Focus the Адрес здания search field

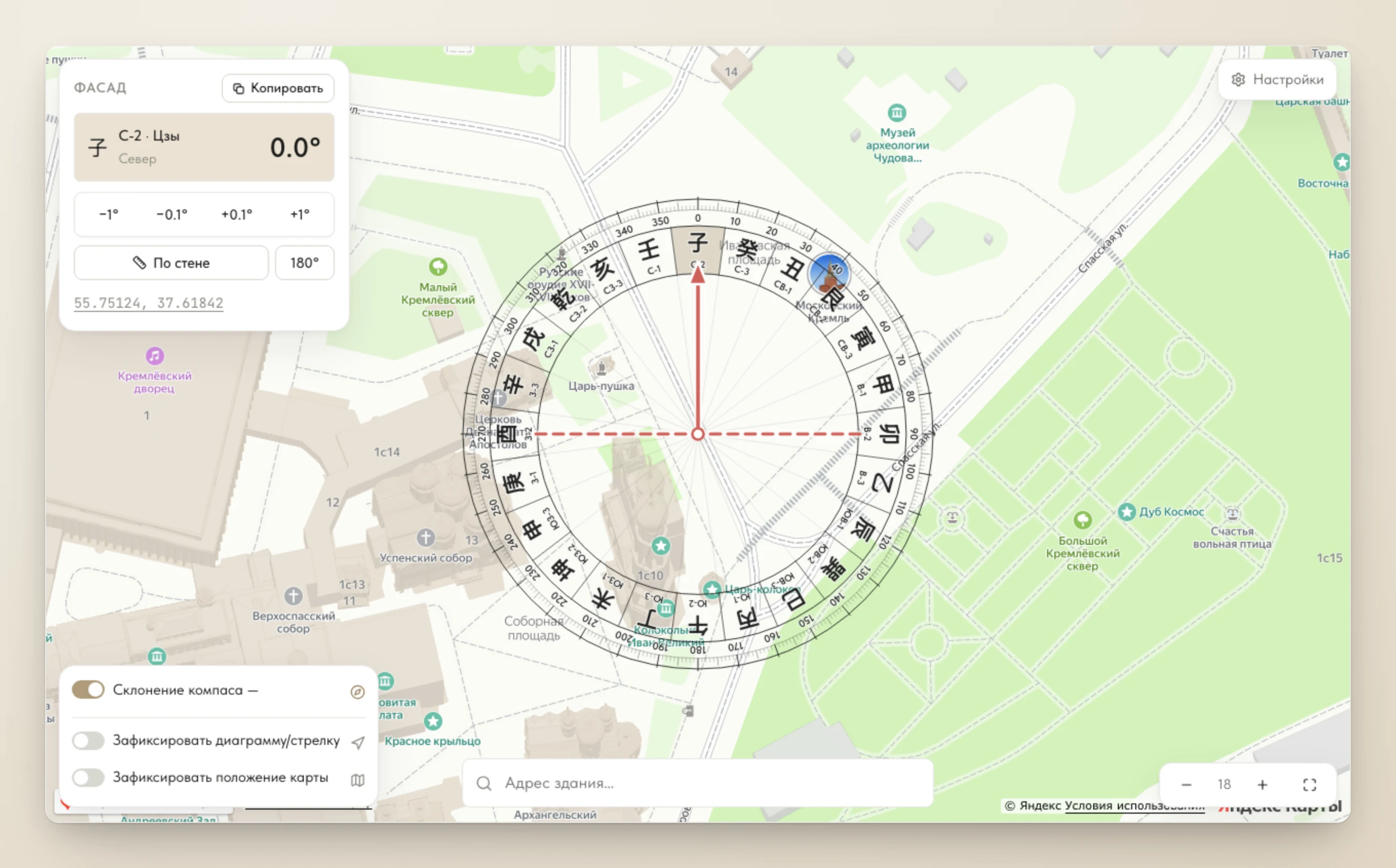click(x=697, y=783)
